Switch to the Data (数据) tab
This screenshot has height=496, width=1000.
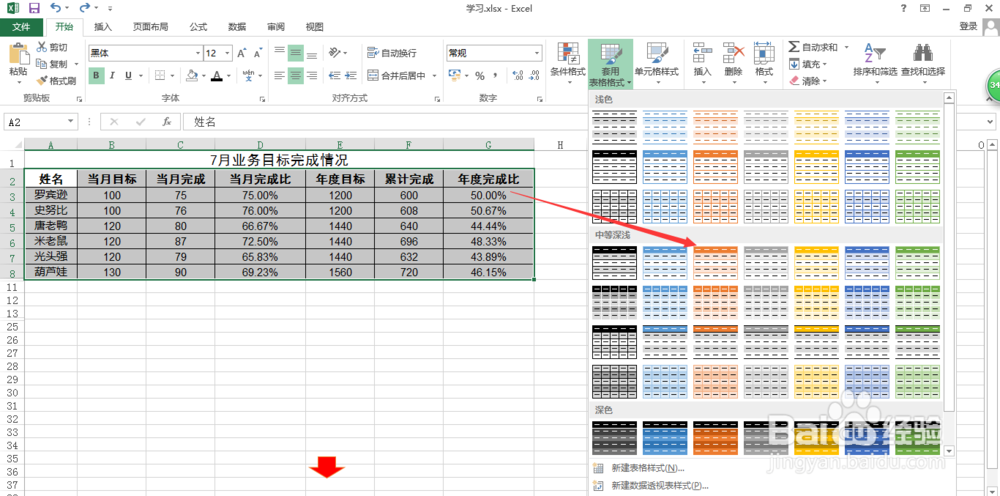(237, 27)
